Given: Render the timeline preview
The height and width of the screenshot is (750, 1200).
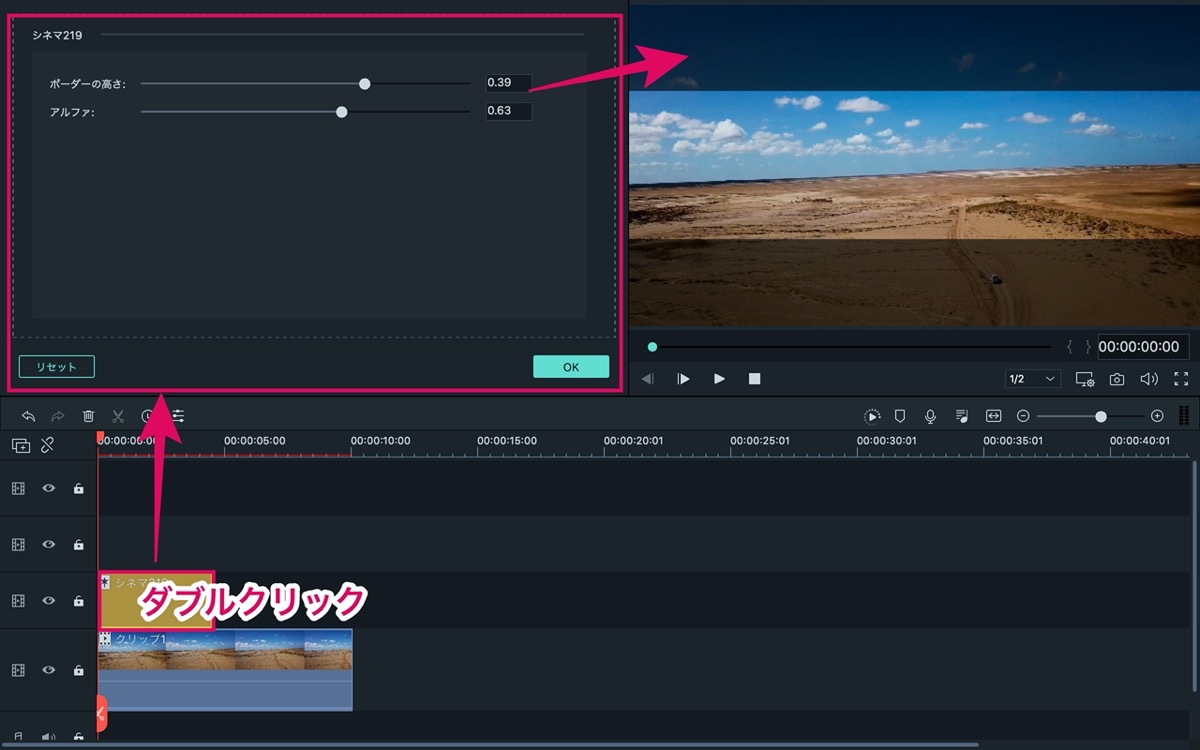Looking at the screenshot, I should (872, 416).
